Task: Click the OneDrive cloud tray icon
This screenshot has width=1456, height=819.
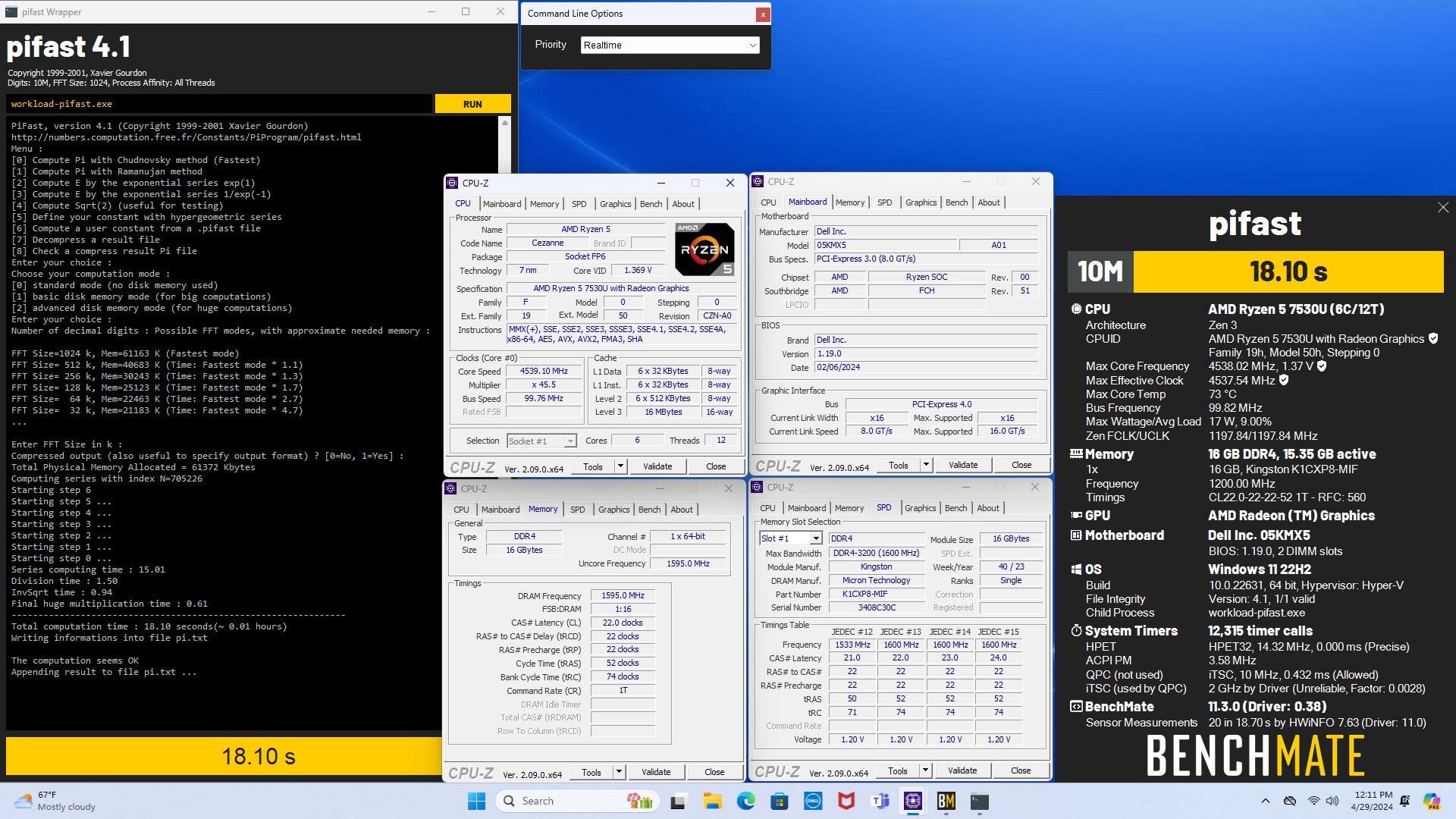Action: 1289,801
